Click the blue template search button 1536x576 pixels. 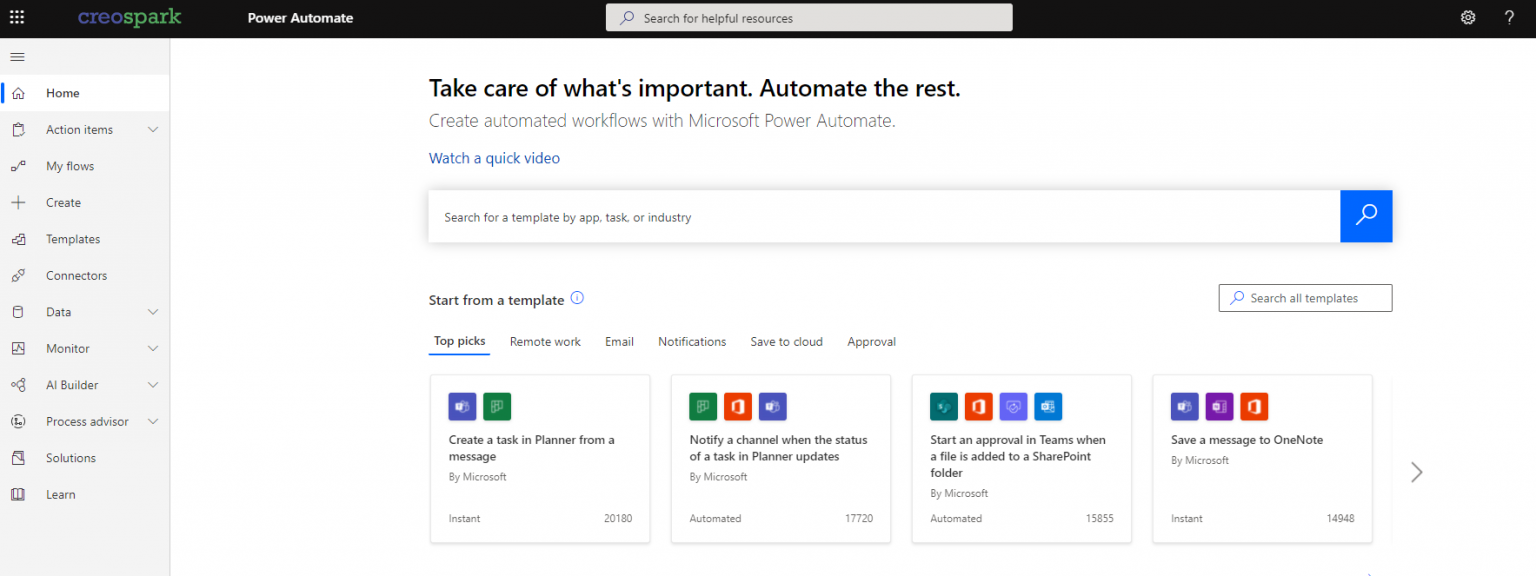[1366, 216]
